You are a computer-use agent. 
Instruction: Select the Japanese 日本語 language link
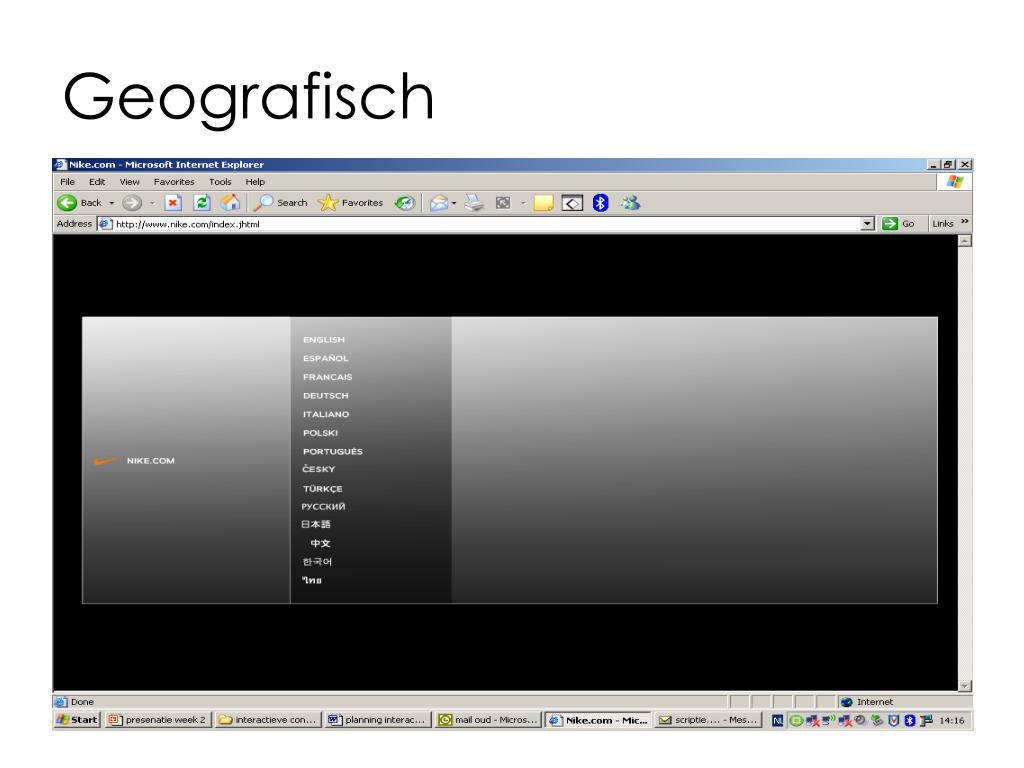click(x=316, y=524)
